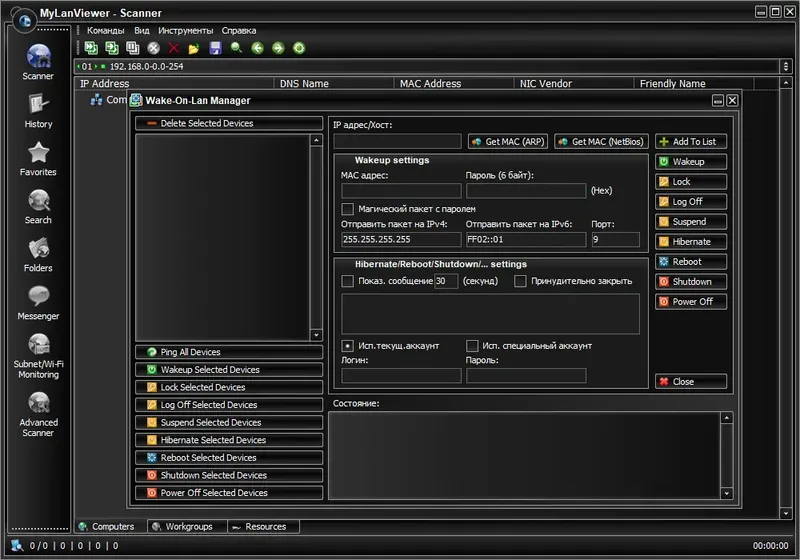
Task: Open Subnet/Wi-Fi Monitoring
Action: coord(38,355)
